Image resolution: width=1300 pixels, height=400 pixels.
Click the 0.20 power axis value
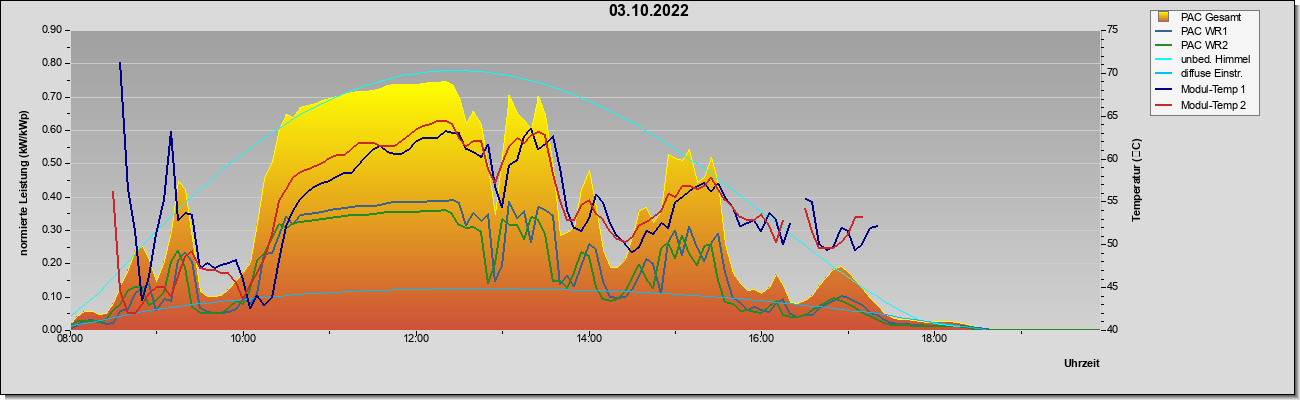pyautogui.click(x=52, y=263)
